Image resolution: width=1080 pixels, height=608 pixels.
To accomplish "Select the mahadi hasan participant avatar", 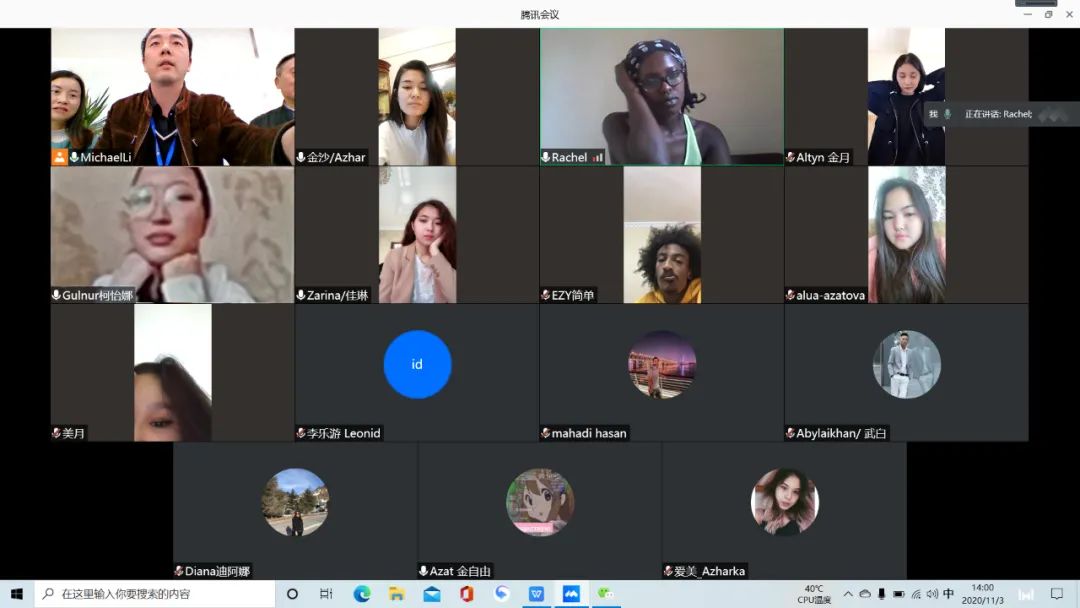I will point(662,364).
